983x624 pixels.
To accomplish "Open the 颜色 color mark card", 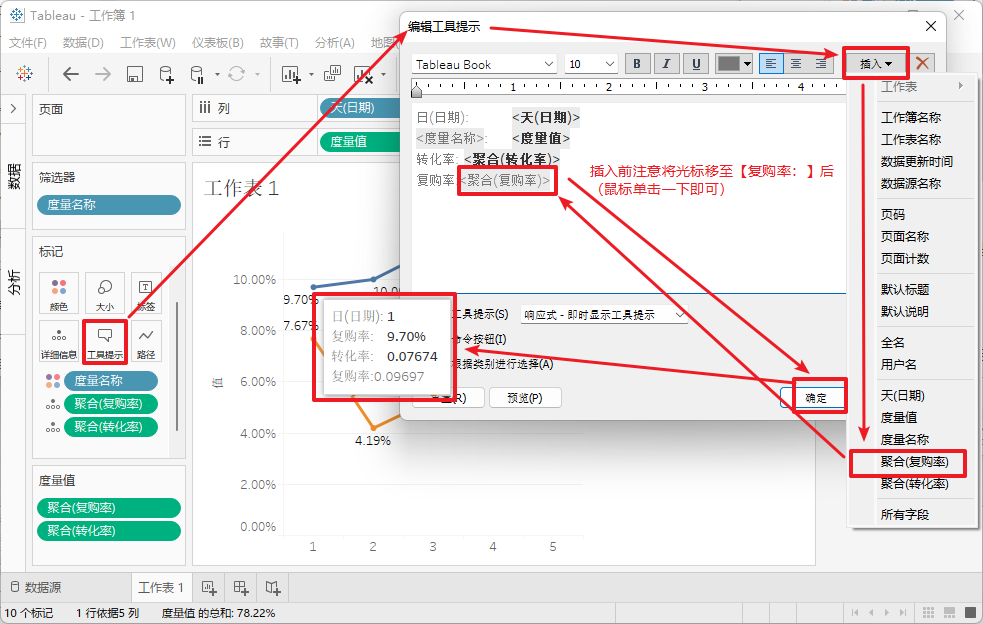I will pos(59,293).
